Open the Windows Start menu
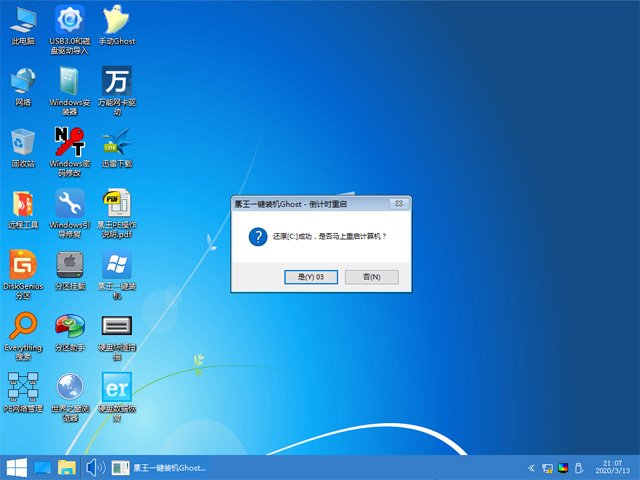 tap(17, 467)
